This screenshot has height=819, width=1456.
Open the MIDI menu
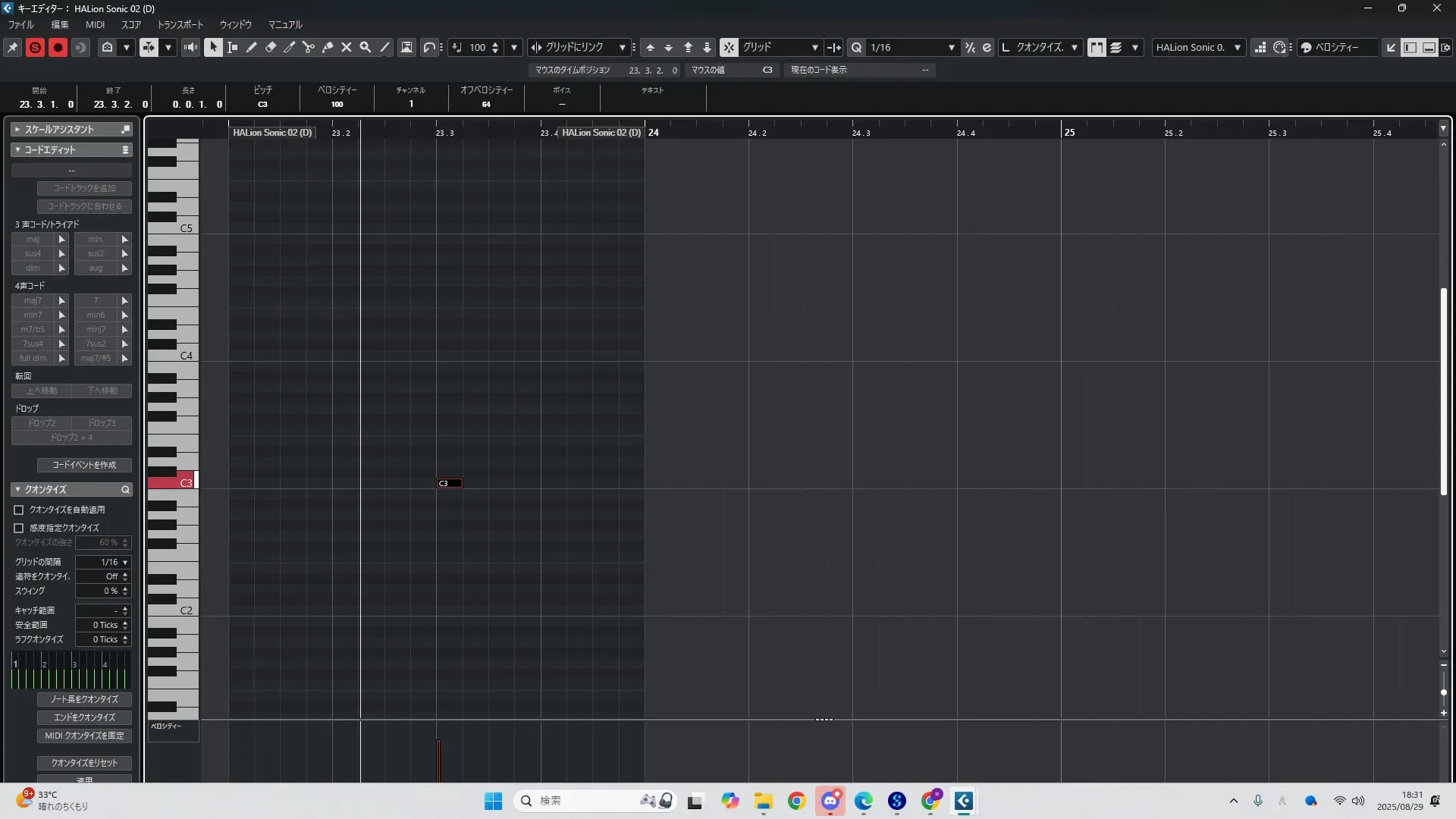95,24
